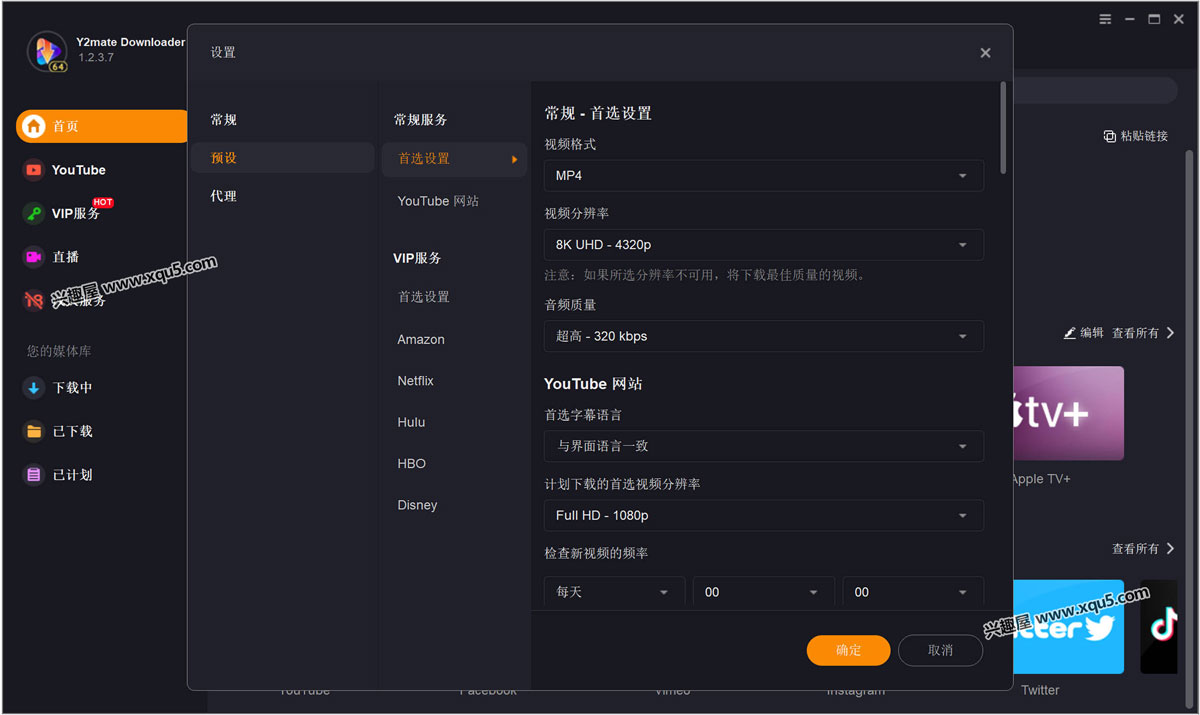The height and width of the screenshot is (715, 1200).
Task: Click the 确定 button
Action: (x=848, y=650)
